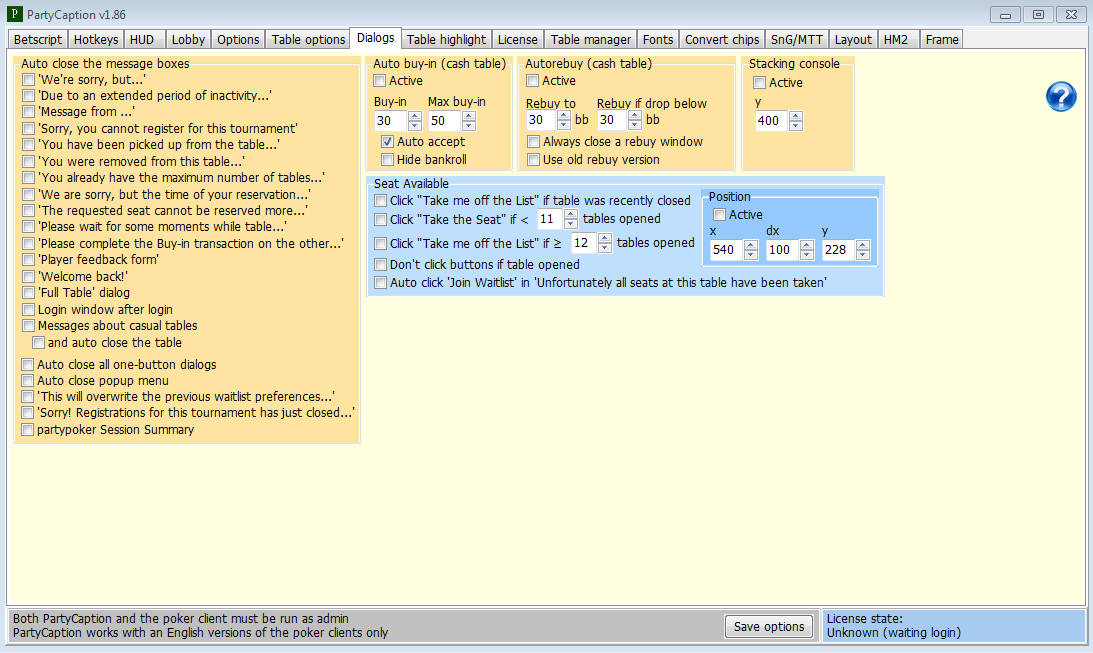Switch to SnG/MTT tab
This screenshot has height=653, width=1093.
coord(797,40)
